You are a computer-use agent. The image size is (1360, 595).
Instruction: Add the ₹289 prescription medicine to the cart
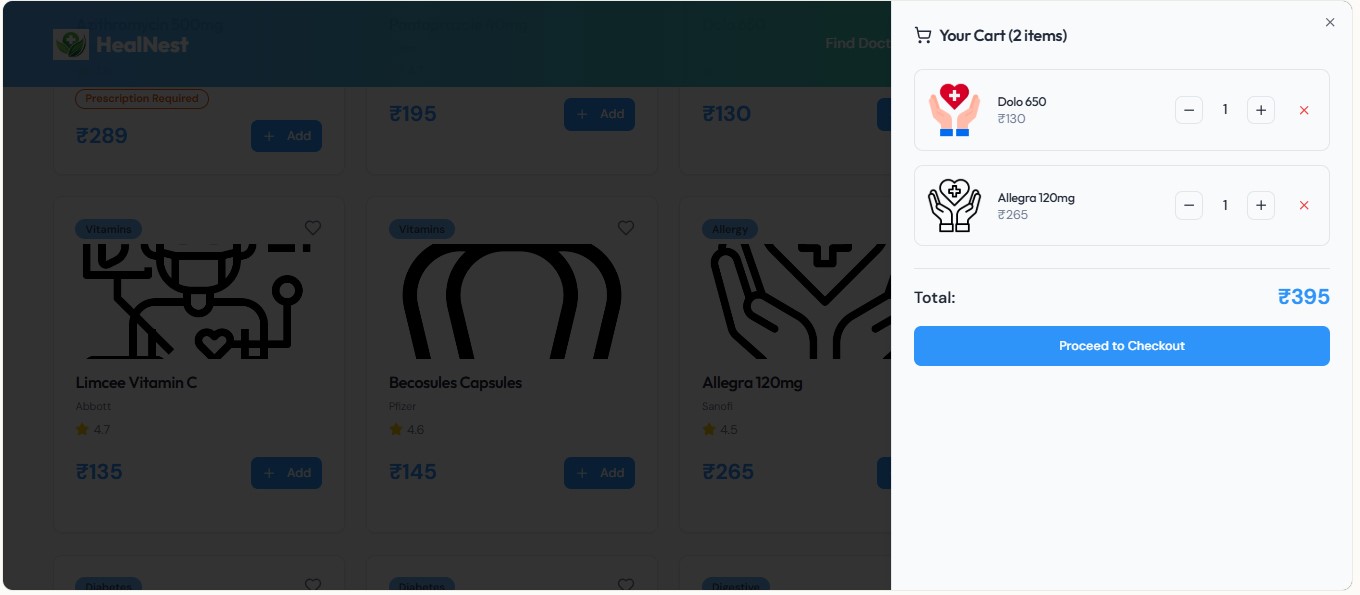pos(286,136)
